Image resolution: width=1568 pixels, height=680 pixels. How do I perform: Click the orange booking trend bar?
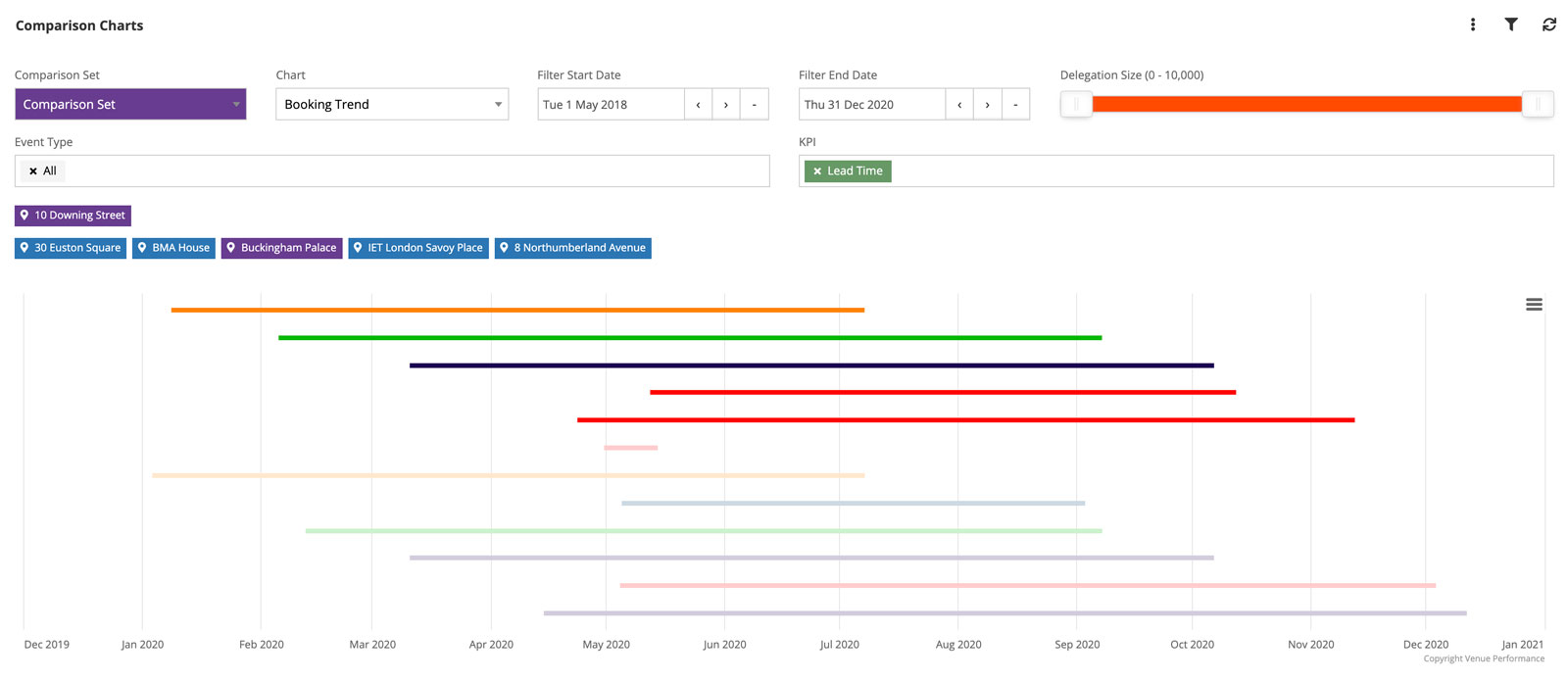click(x=517, y=311)
